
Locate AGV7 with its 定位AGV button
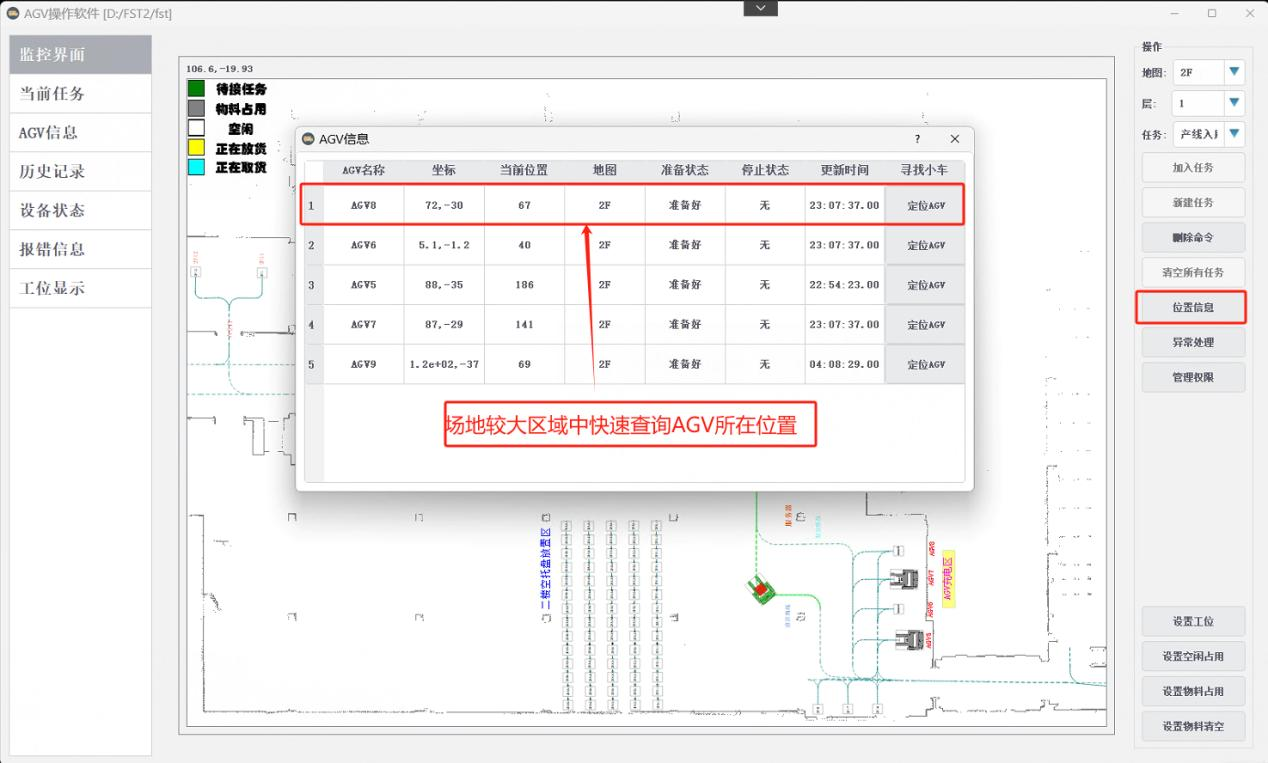point(925,325)
